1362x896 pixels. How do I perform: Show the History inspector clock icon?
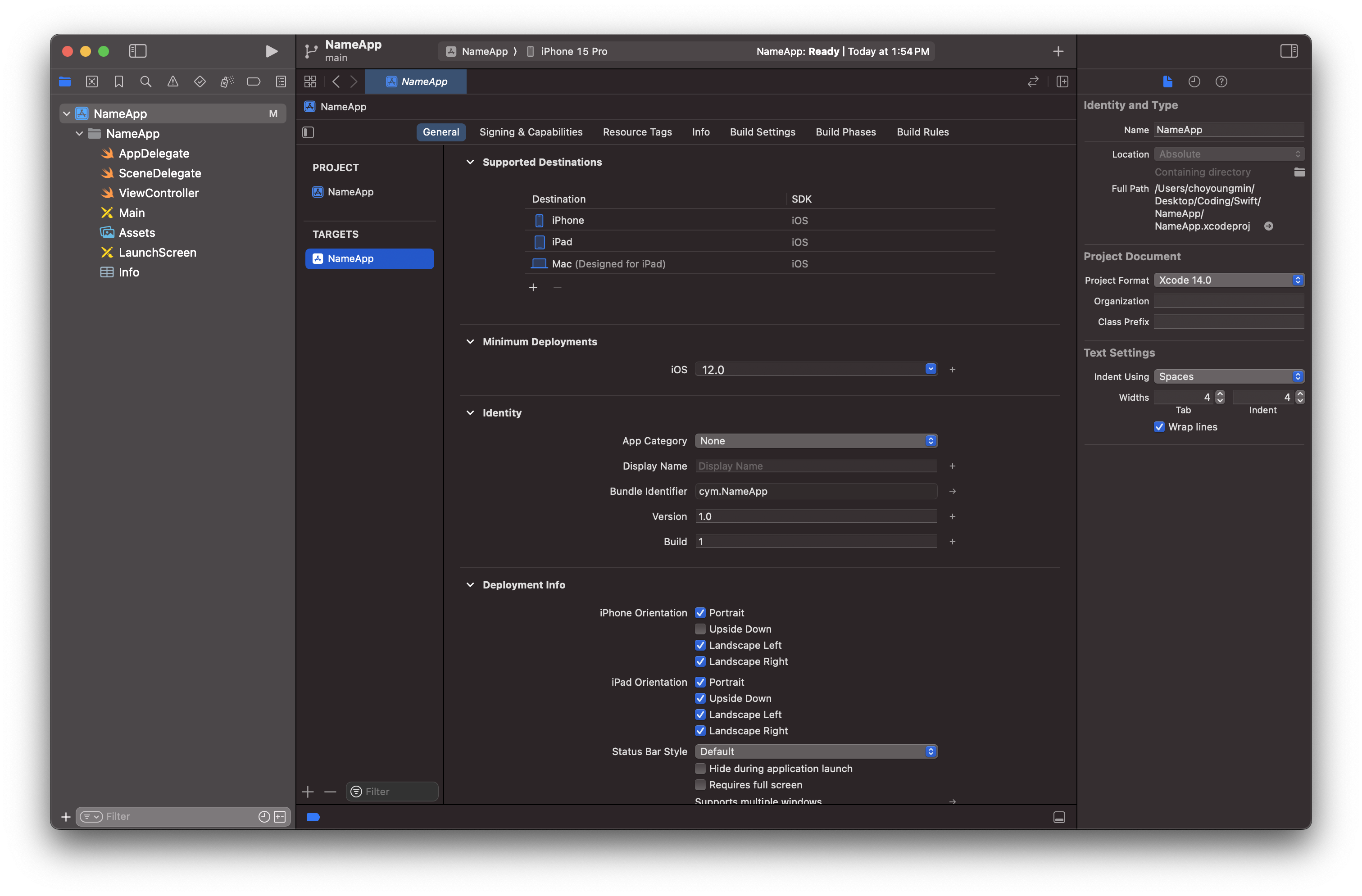click(x=1194, y=82)
